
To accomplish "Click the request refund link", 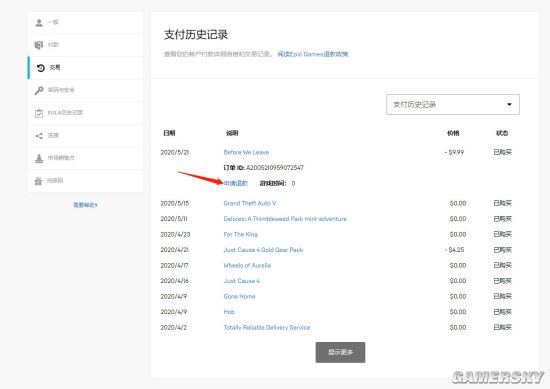I will click(x=236, y=183).
